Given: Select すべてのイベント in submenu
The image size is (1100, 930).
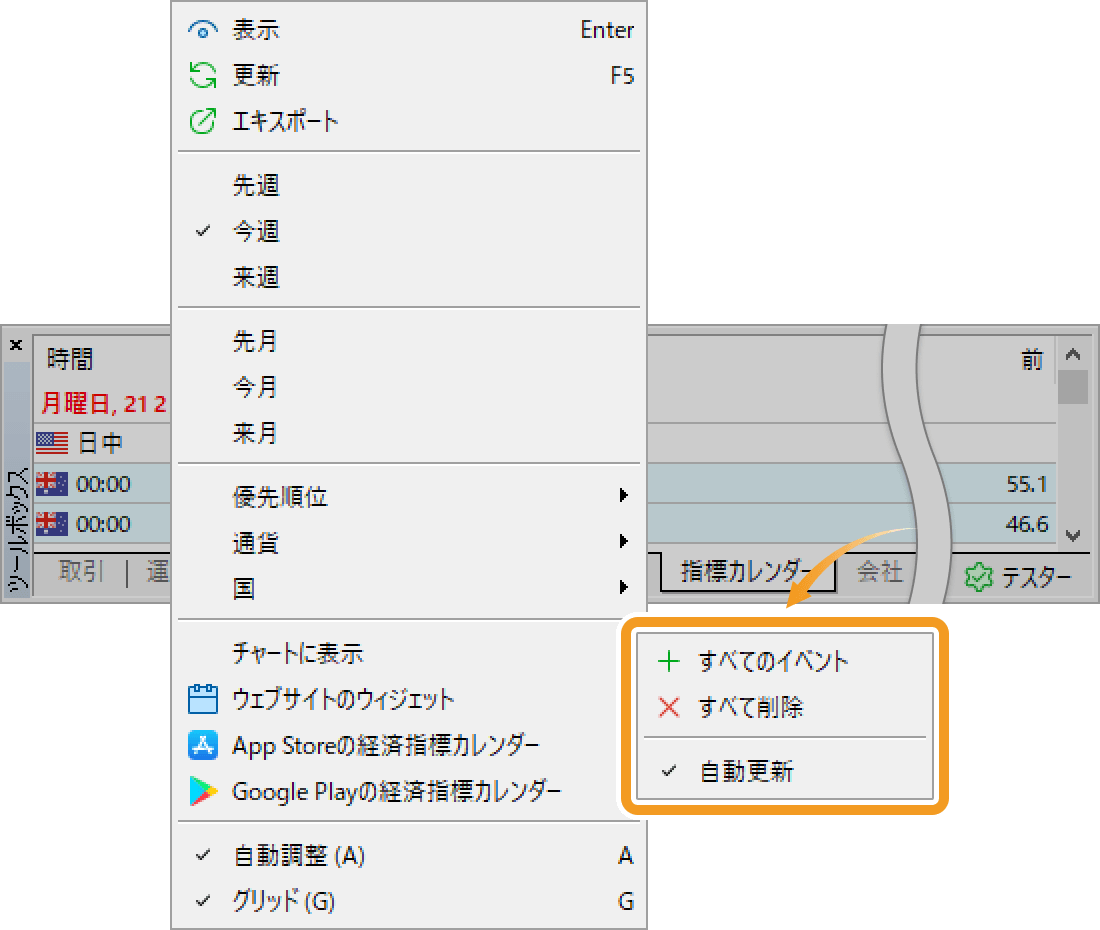Looking at the screenshot, I should pyautogui.click(x=784, y=661).
